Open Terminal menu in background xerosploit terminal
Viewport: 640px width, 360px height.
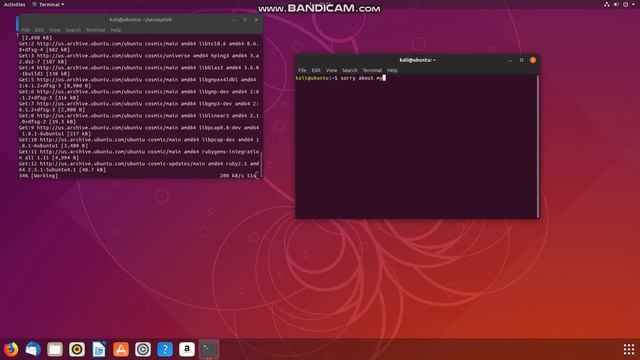(x=96, y=30)
